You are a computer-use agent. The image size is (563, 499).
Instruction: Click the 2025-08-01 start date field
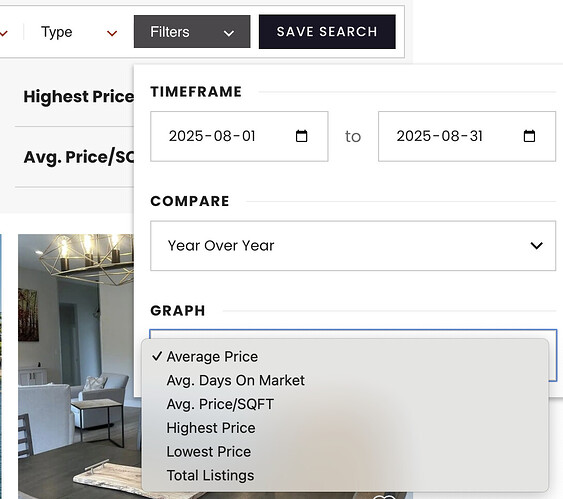(x=239, y=136)
